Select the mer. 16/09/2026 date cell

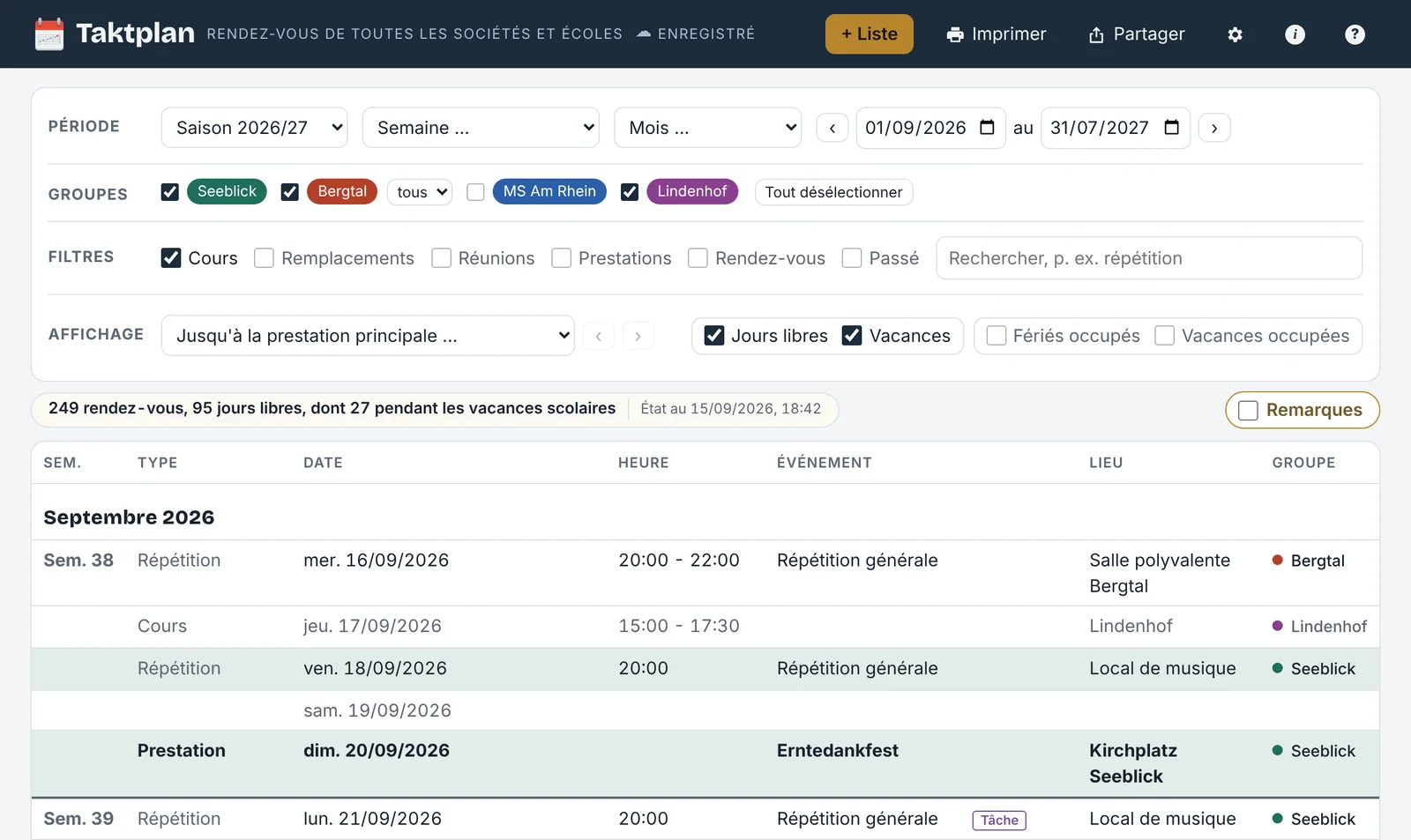pos(376,560)
